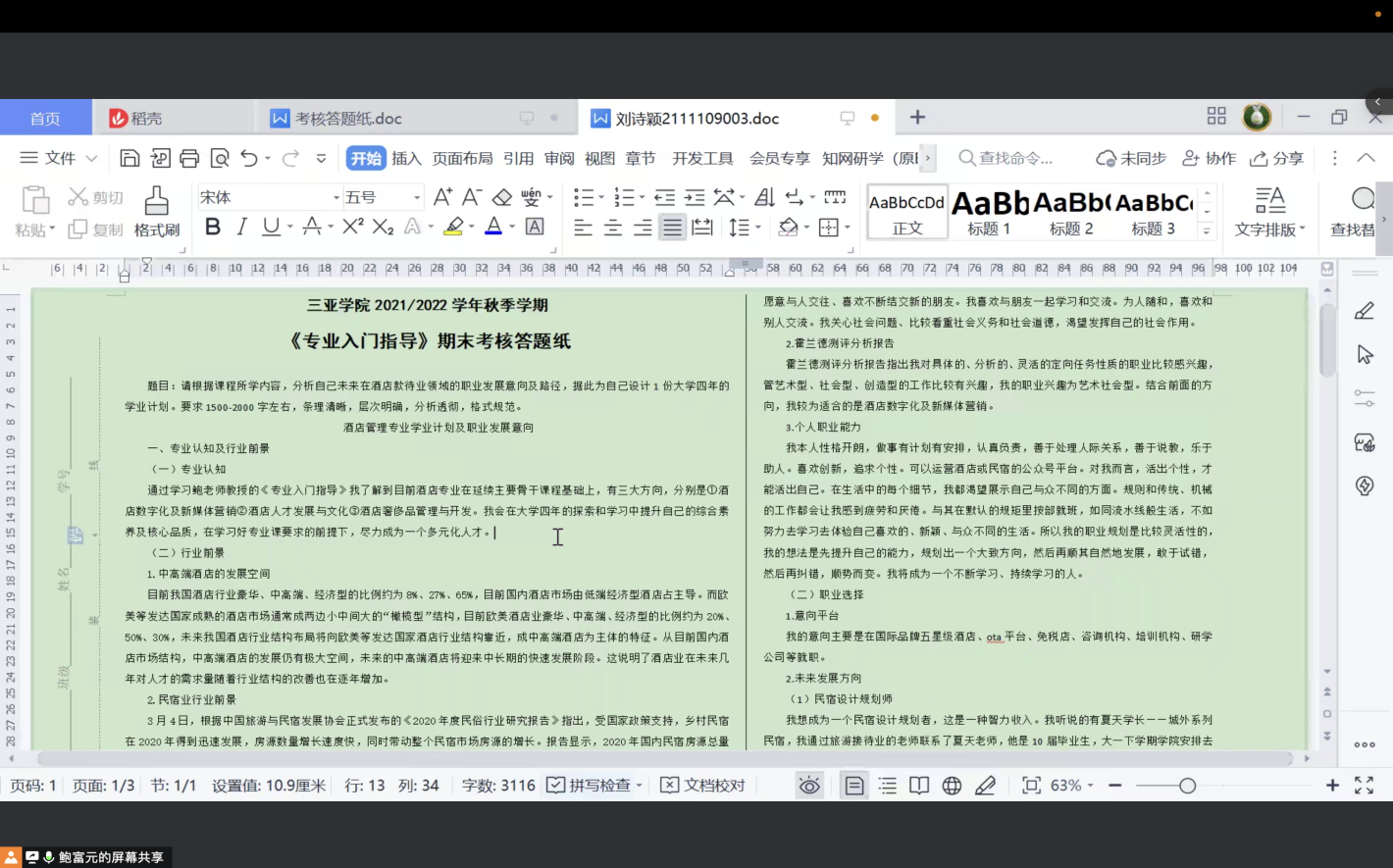Click the 查找命令 search command field

click(x=1014, y=158)
